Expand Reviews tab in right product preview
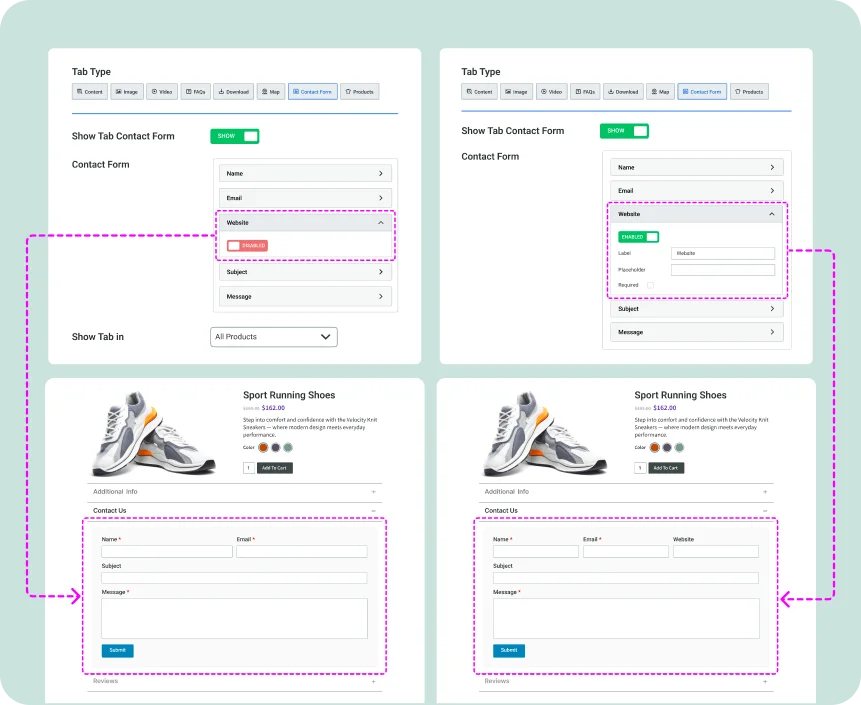861x705 pixels. point(625,681)
